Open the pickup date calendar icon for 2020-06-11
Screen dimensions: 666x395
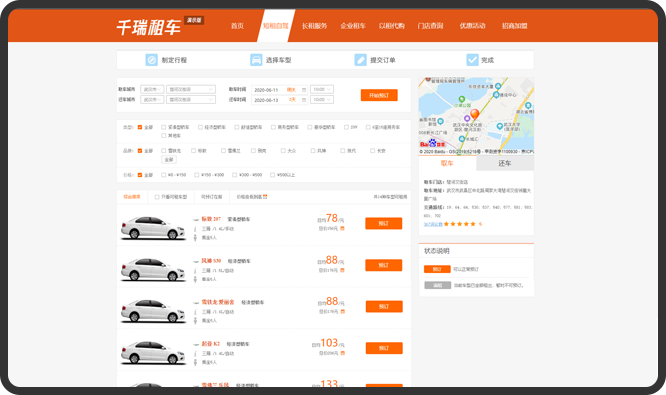click(x=304, y=90)
